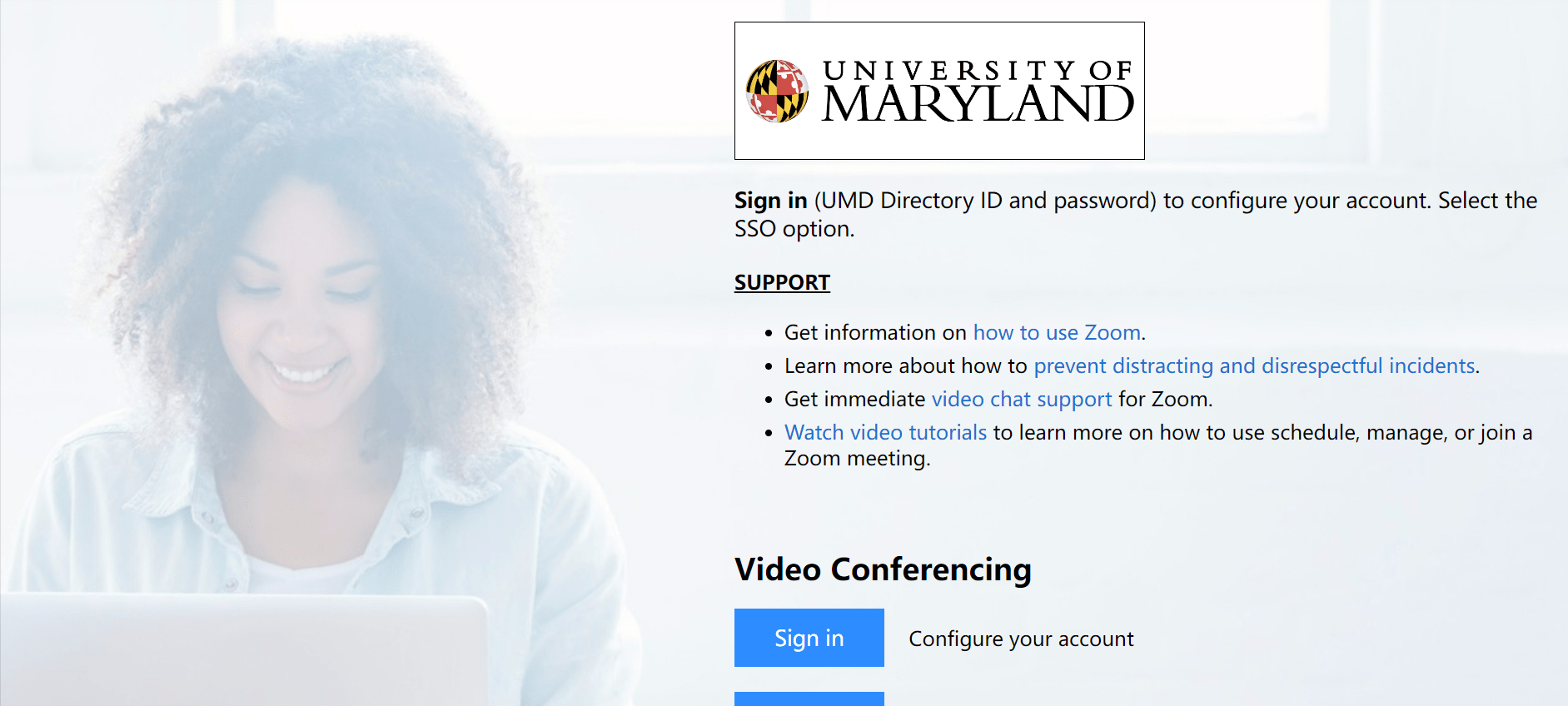The width and height of the screenshot is (1568, 706).
Task: Click Watch video tutorials link
Action: [884, 432]
